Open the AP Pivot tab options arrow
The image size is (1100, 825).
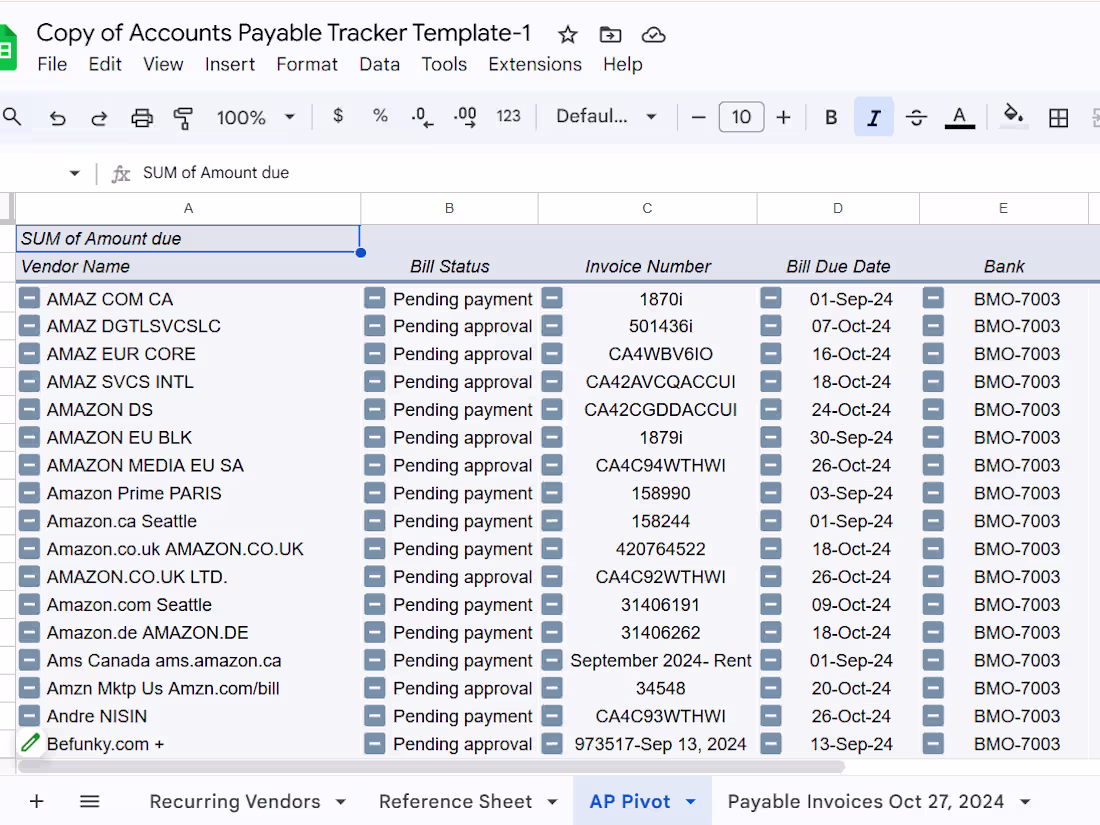click(690, 802)
